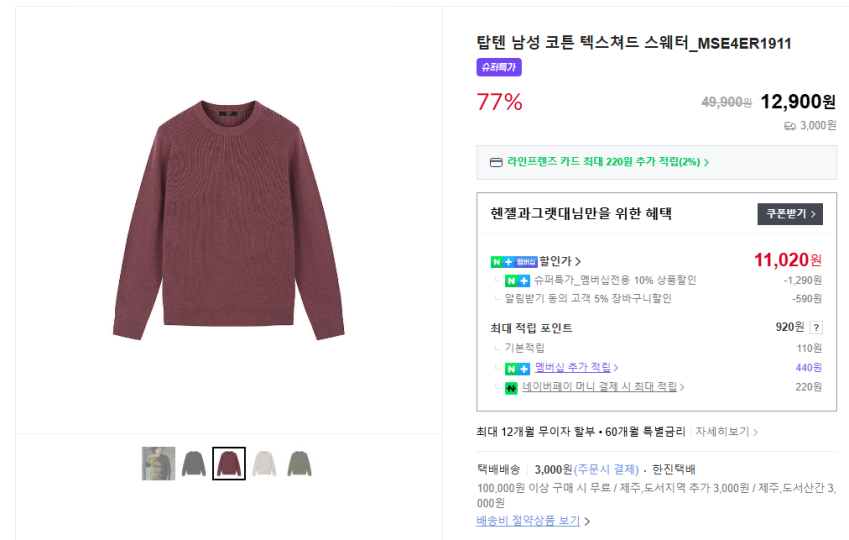Viewport: 849px width, 540px height.
Task: Select the burgundy sweater thumbnail
Action: pos(229,463)
